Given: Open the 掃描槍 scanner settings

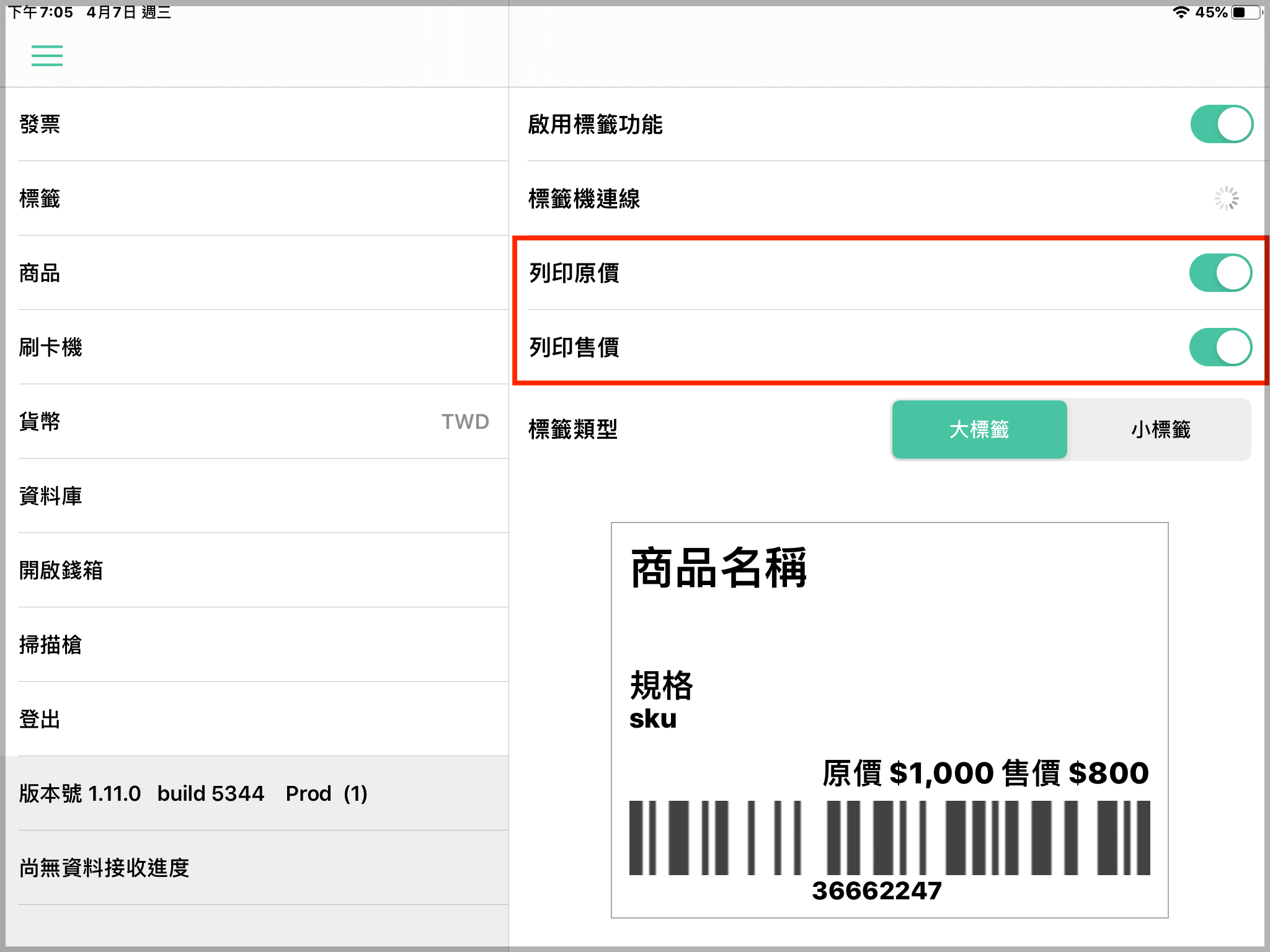Looking at the screenshot, I should (x=257, y=645).
